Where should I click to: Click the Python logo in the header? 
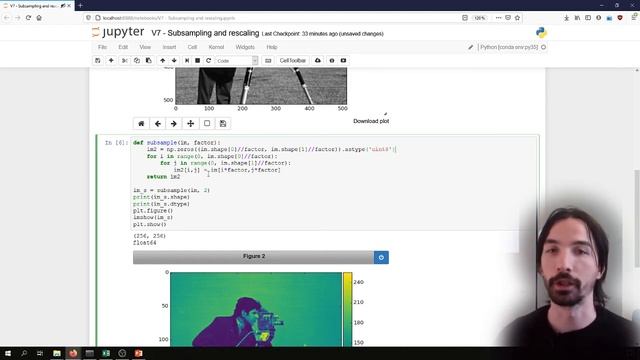pyautogui.click(x=541, y=33)
